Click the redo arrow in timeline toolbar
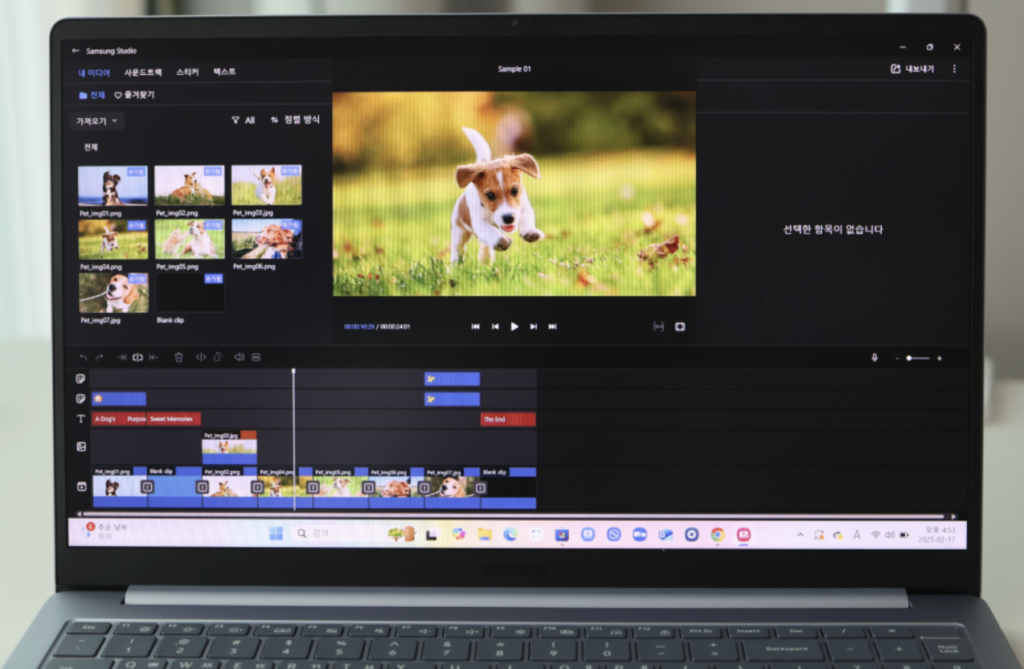The image size is (1024, 669). click(99, 357)
